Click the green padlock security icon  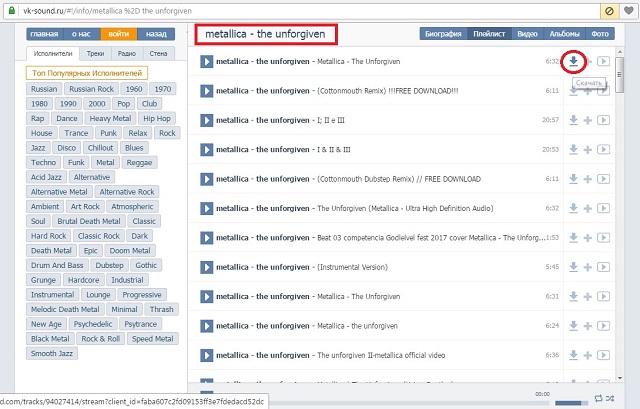point(12,11)
